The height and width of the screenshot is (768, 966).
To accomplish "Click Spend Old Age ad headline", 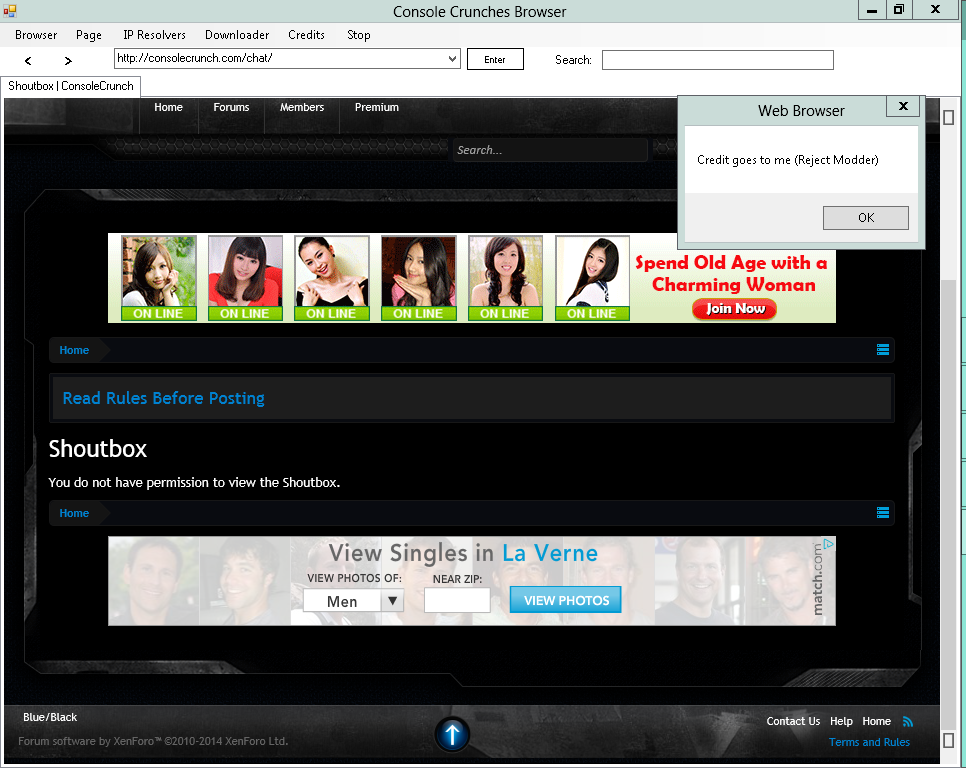I will tap(731, 273).
